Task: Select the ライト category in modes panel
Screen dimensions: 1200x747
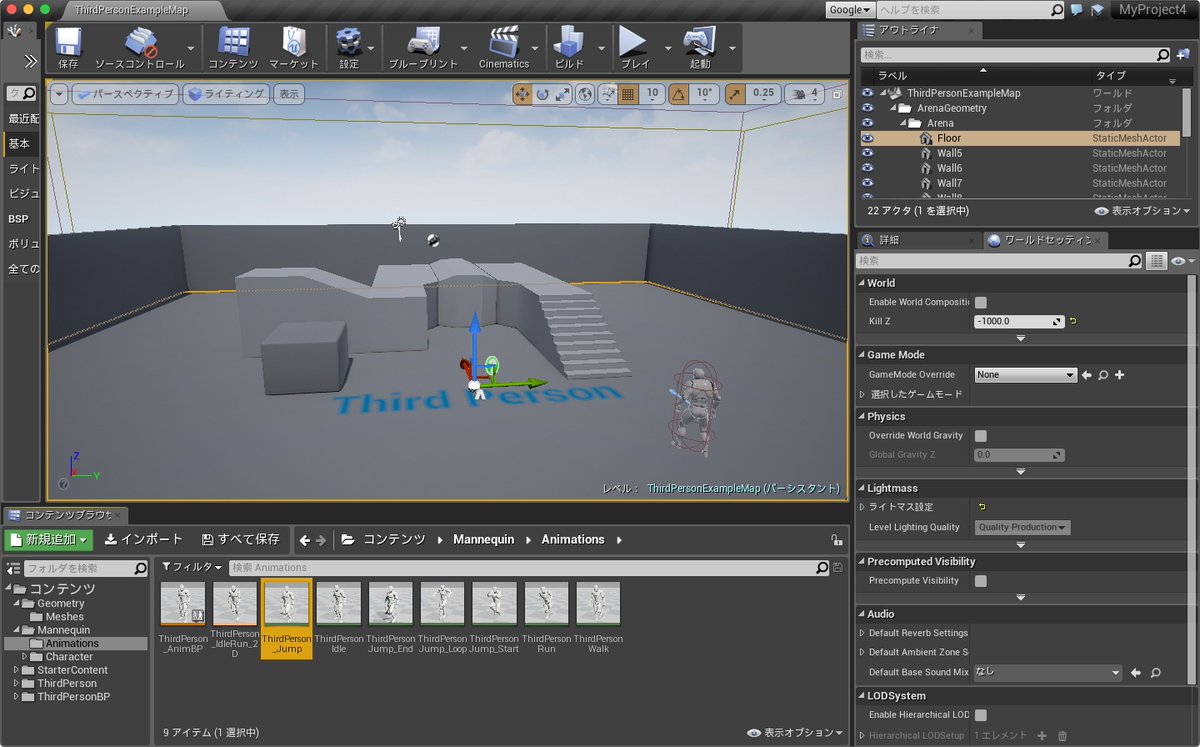Action: (24, 169)
